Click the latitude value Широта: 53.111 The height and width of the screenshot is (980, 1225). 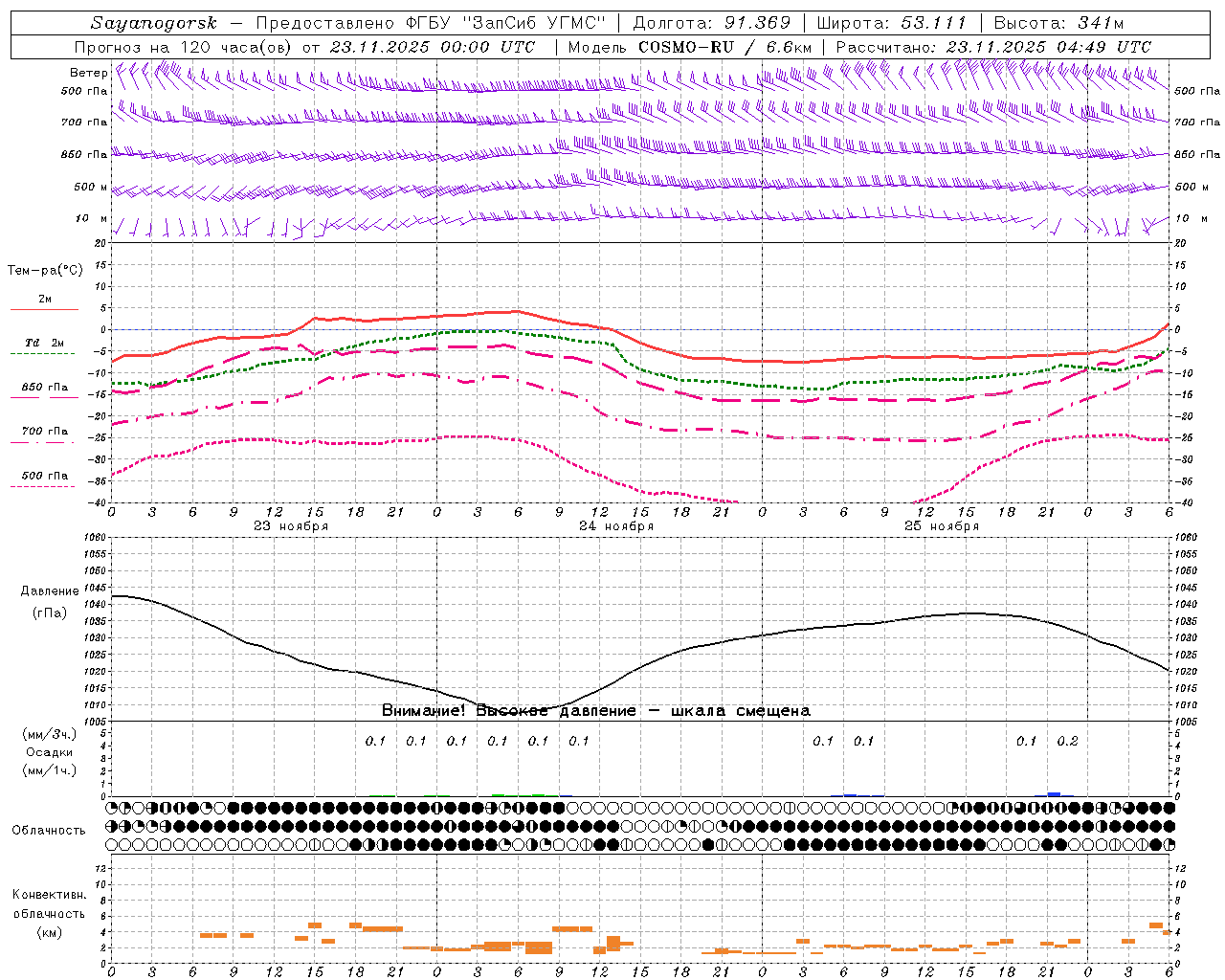892,23
